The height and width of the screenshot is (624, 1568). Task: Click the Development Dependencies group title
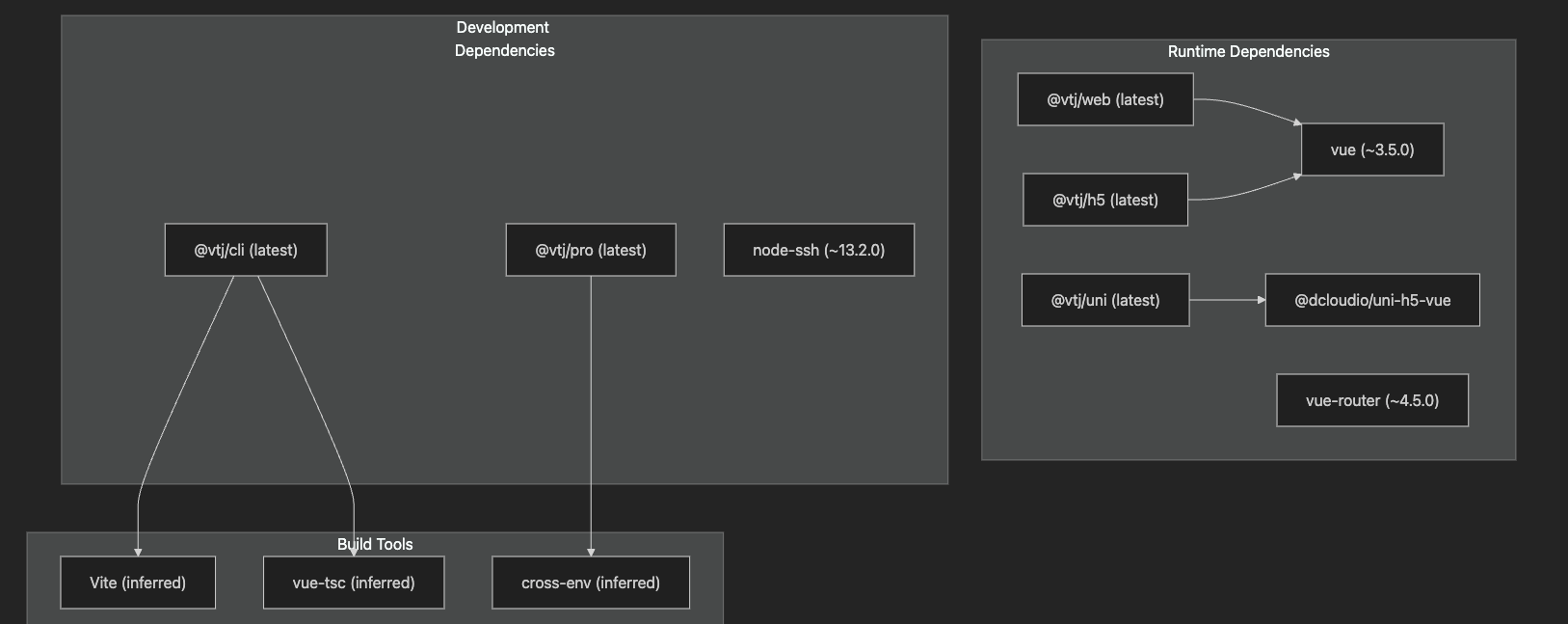pyautogui.click(x=504, y=39)
